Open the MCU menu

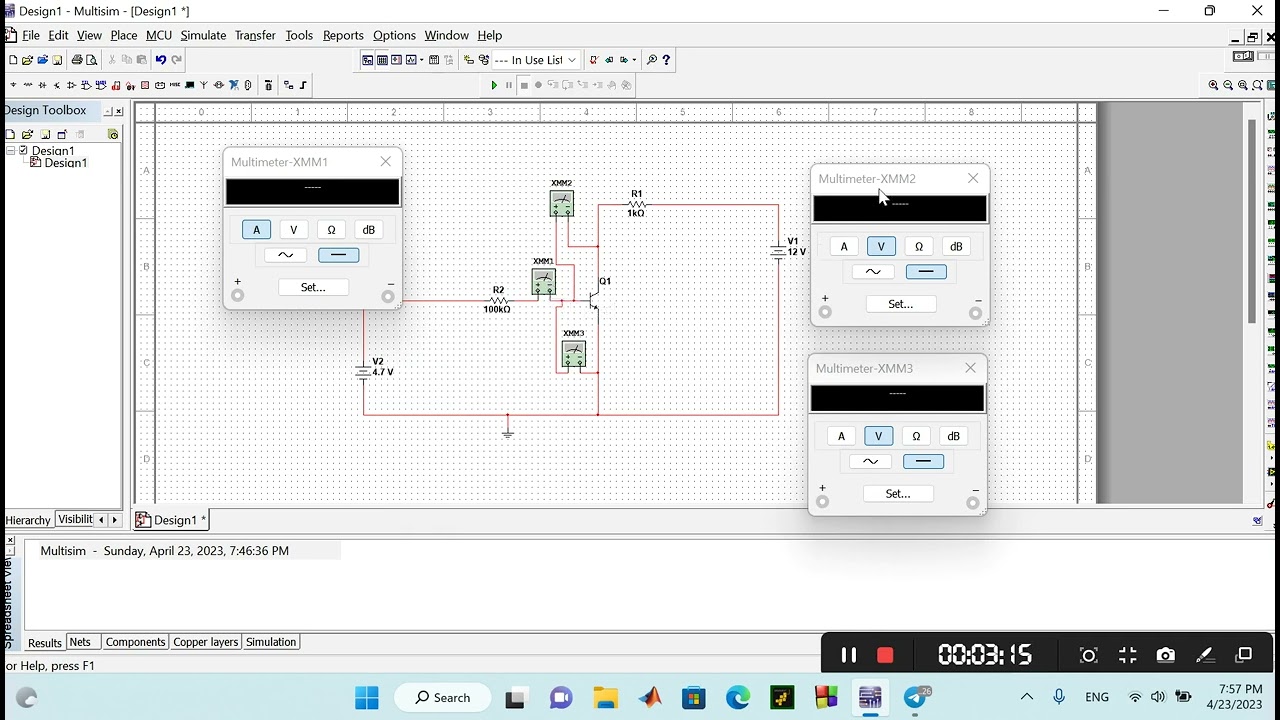(x=159, y=35)
